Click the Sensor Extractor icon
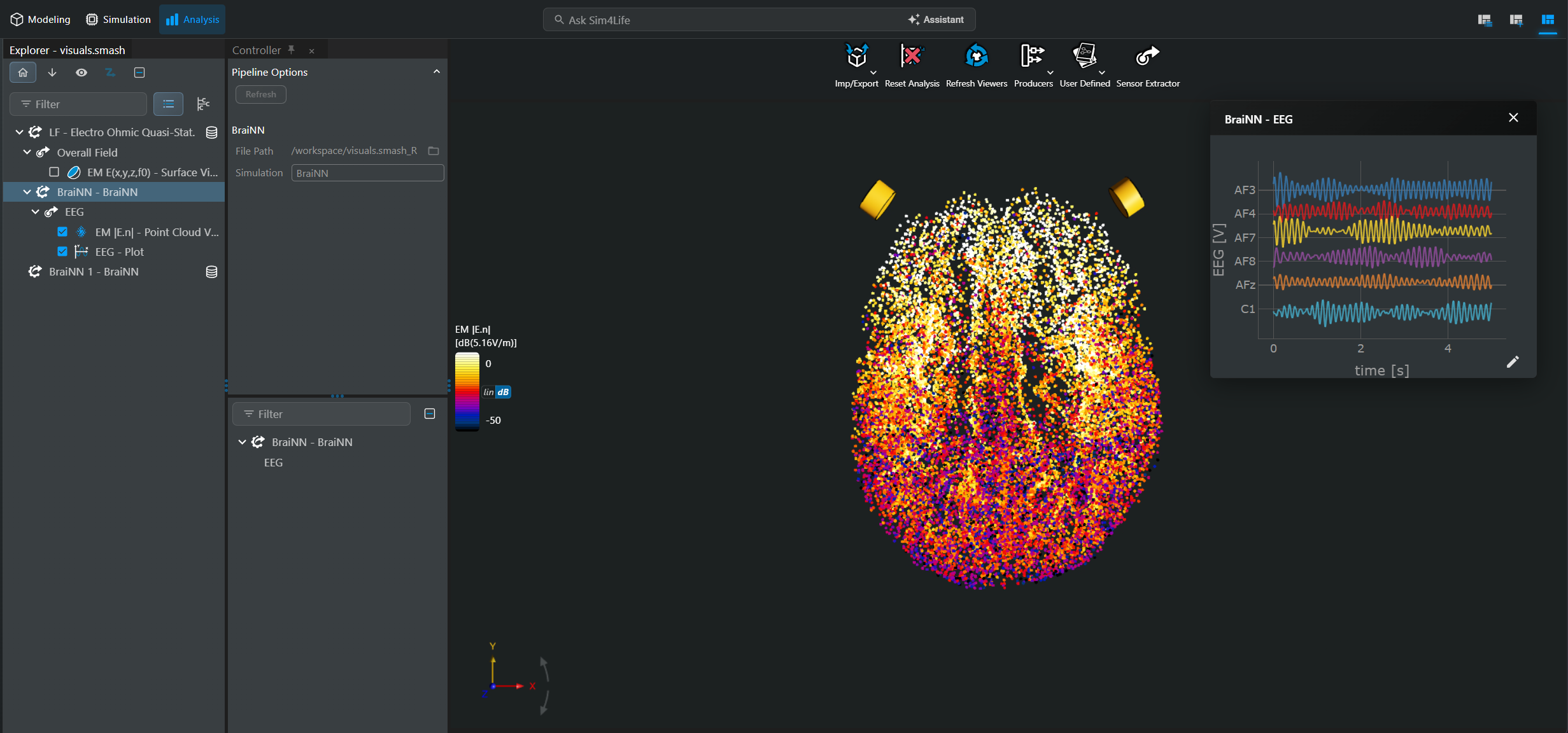 pos(1147,56)
